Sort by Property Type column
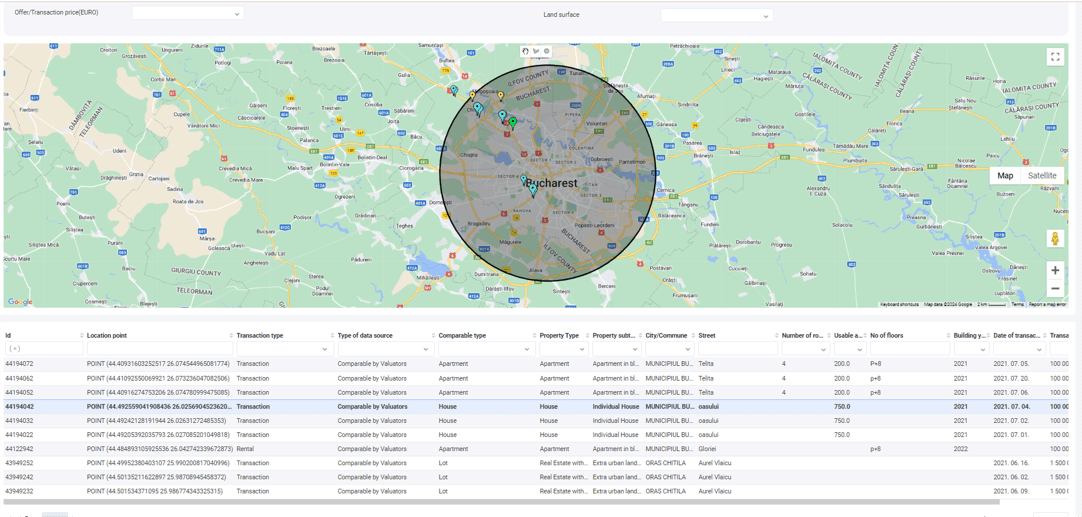This screenshot has height=517, width=1082. [x=587, y=335]
